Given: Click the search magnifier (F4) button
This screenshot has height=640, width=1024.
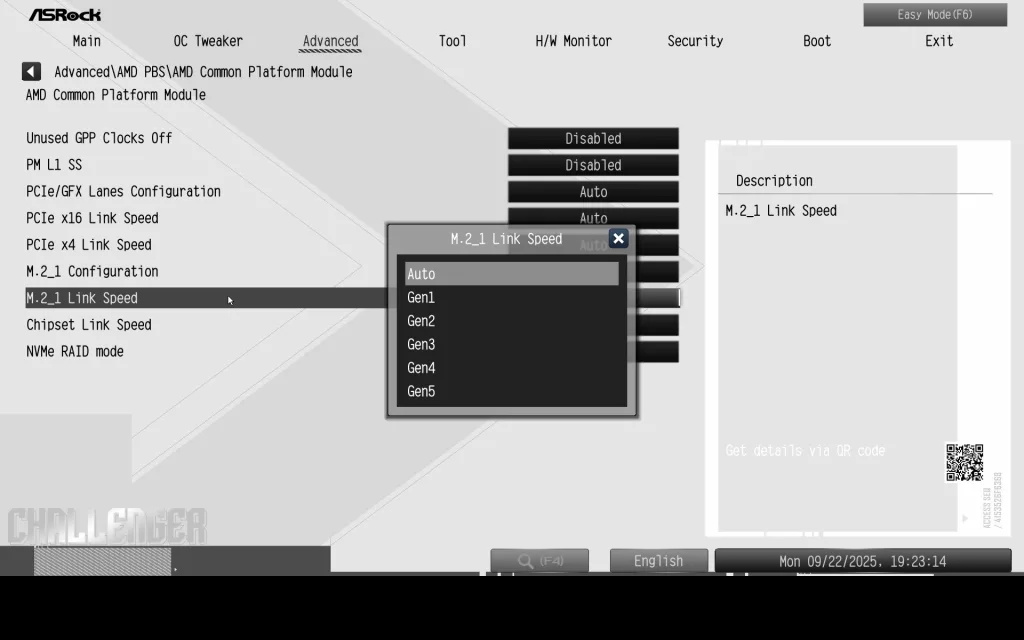Looking at the screenshot, I should 539,561.
